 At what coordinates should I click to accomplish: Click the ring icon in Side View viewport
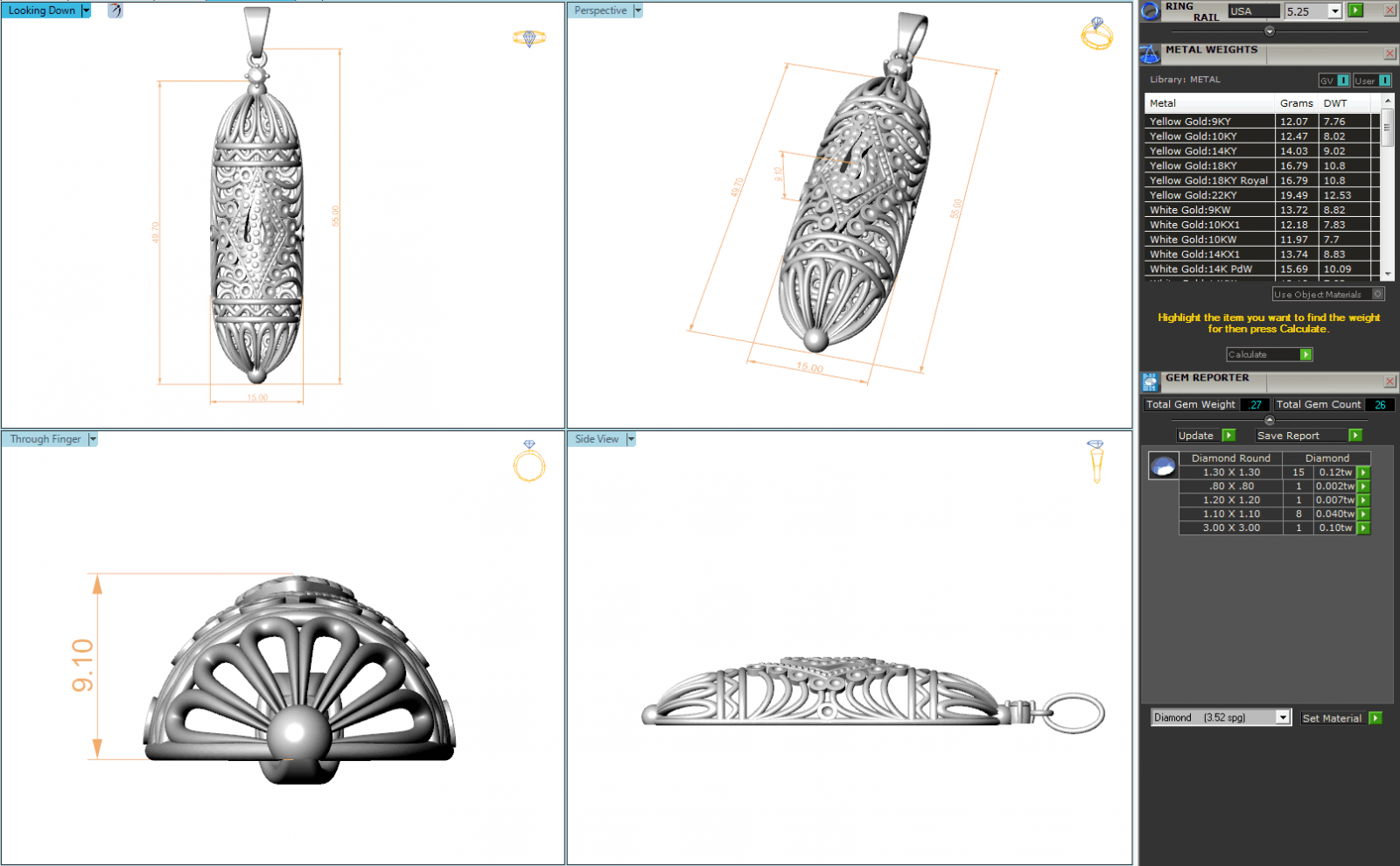click(x=1095, y=461)
